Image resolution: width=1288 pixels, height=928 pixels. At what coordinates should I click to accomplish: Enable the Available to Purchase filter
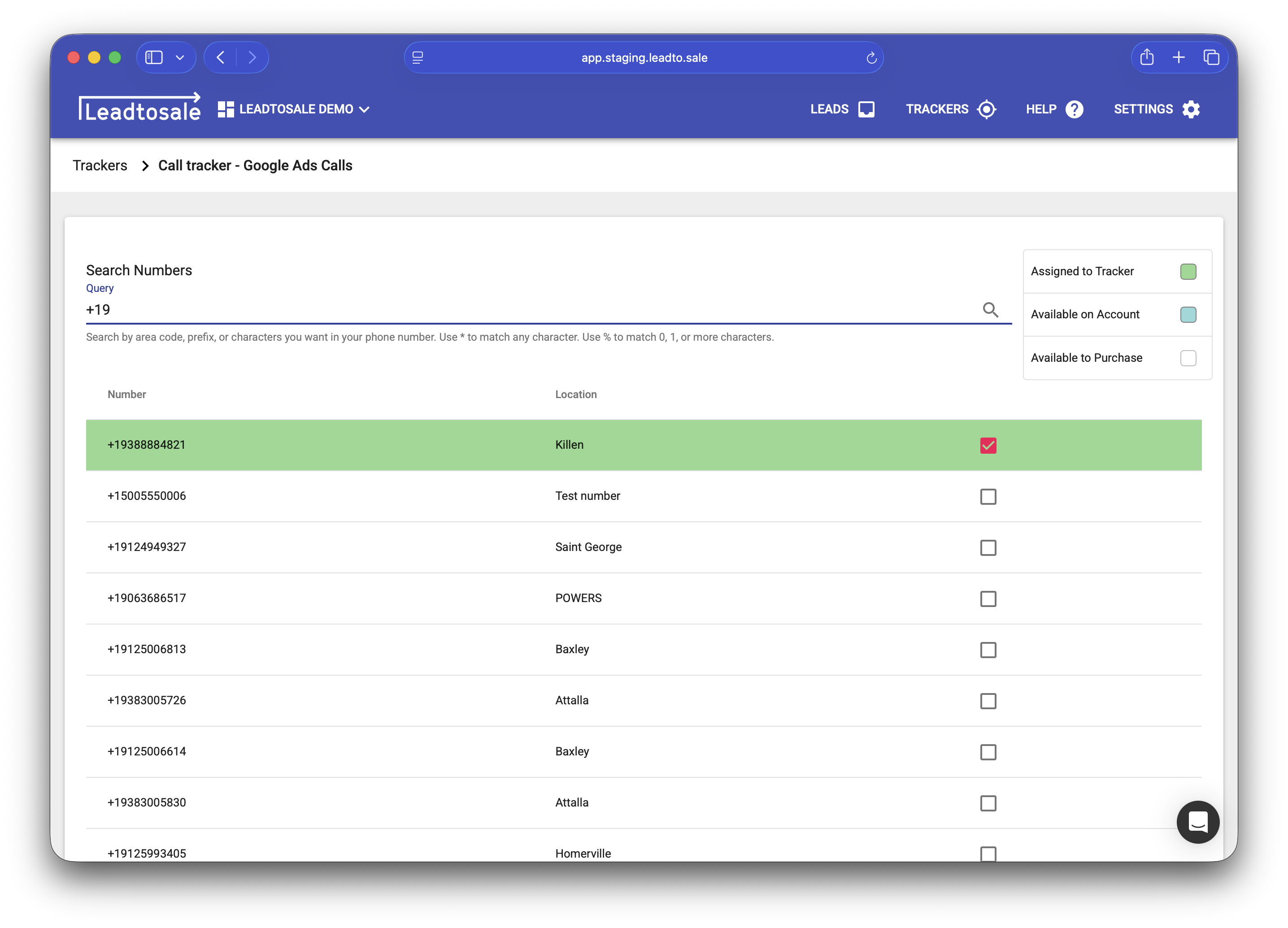click(1188, 358)
